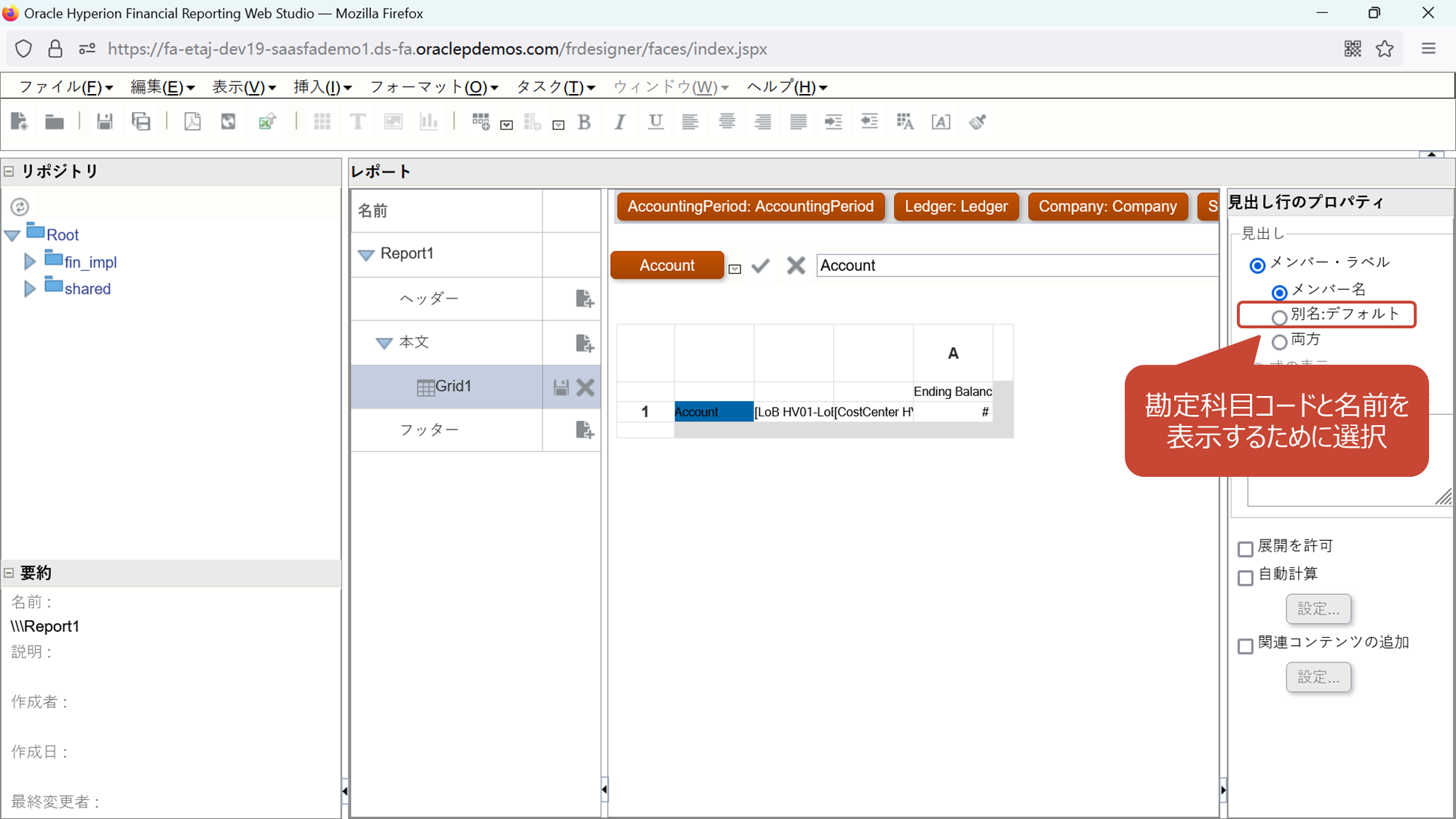The height and width of the screenshot is (819, 1456).
Task: Click the open folder toolbar icon
Action: point(55,122)
